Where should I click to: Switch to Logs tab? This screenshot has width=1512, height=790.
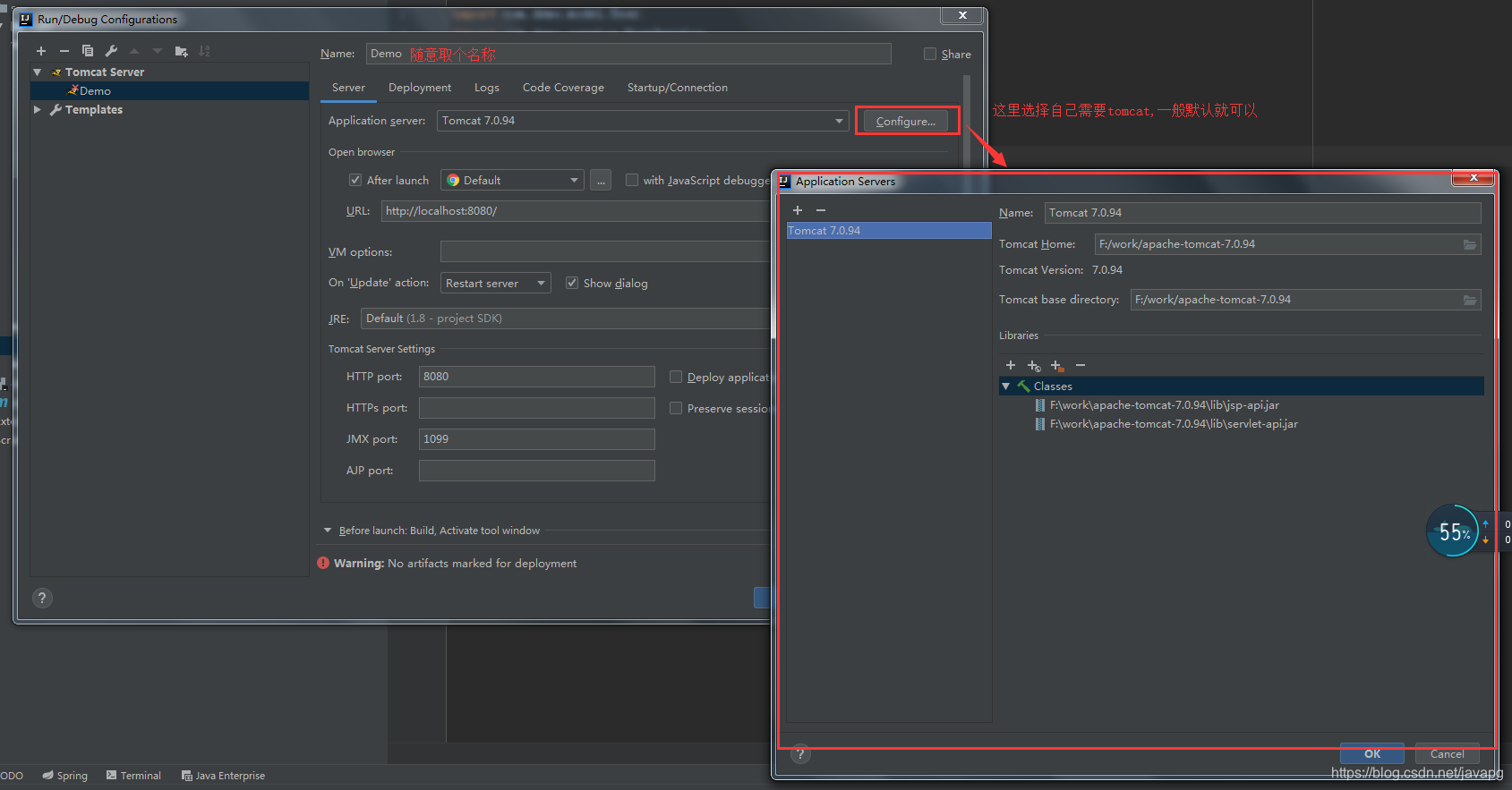(x=487, y=88)
